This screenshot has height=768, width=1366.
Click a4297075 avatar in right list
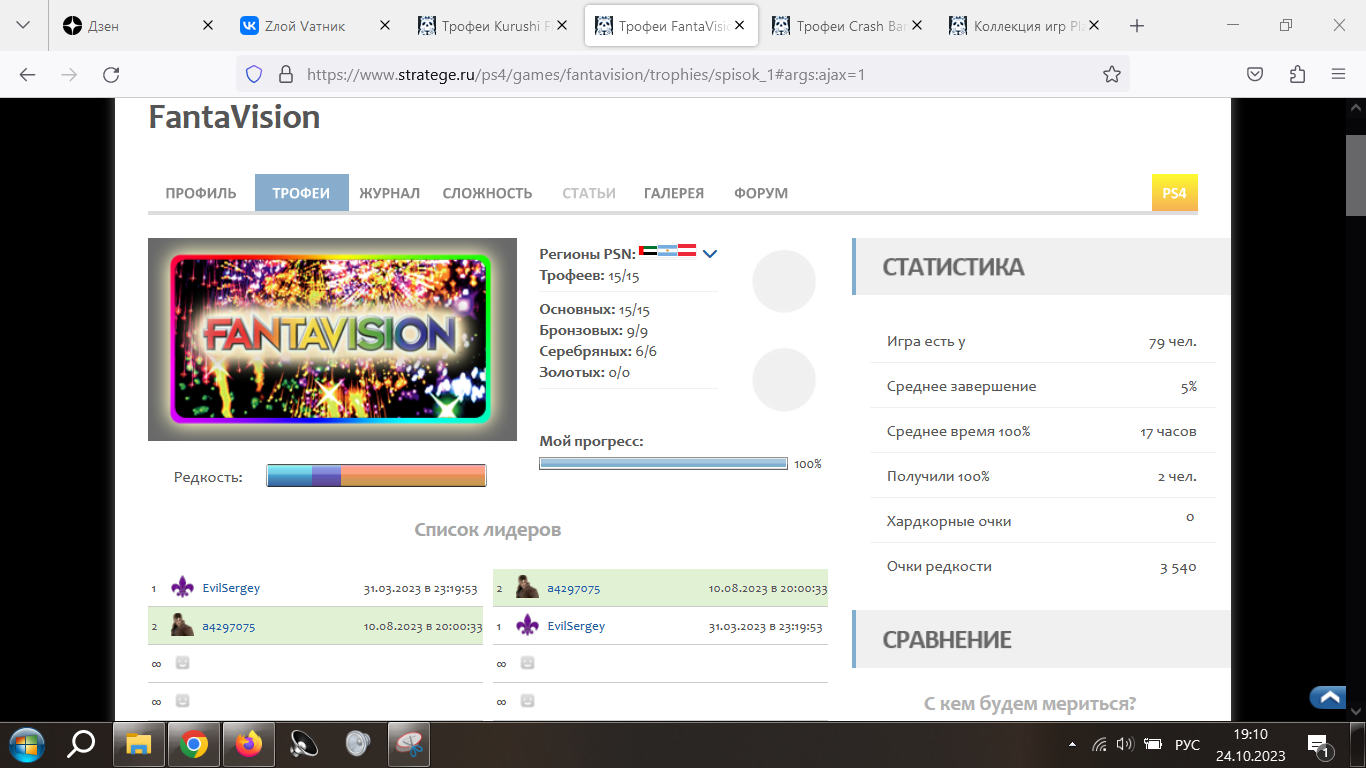coord(527,587)
